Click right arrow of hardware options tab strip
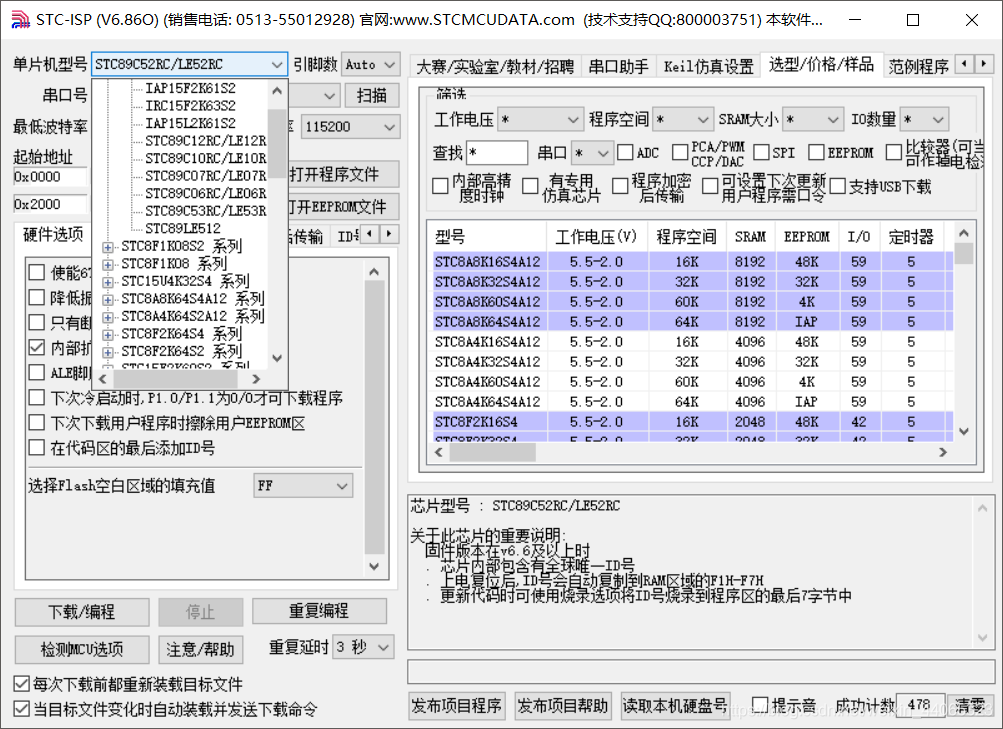The height and width of the screenshot is (729, 1003). point(389,234)
